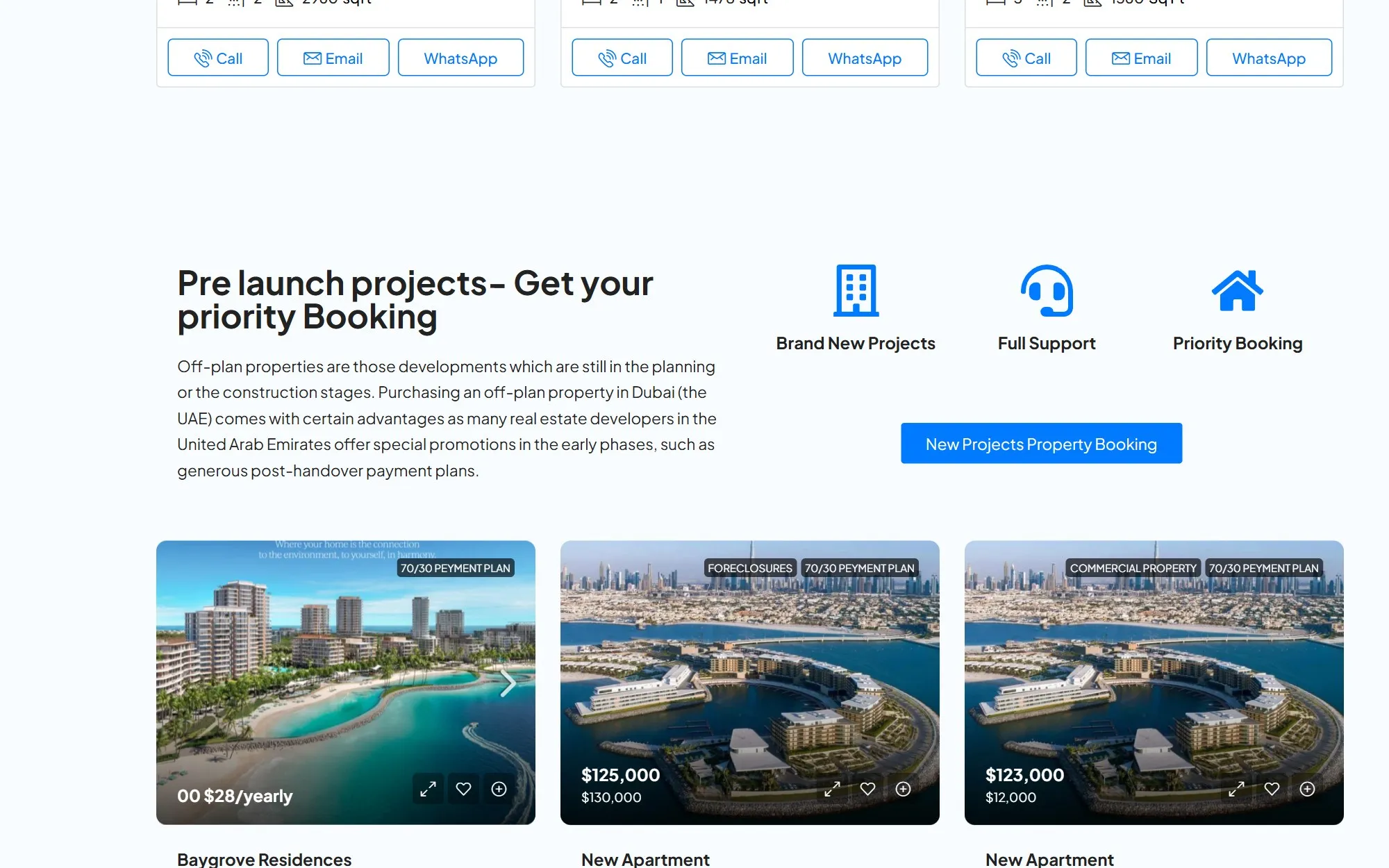Click COMMERCIAL PROPERTY tag on $123,000 card
The height and width of the screenshot is (868, 1389).
[x=1133, y=568]
